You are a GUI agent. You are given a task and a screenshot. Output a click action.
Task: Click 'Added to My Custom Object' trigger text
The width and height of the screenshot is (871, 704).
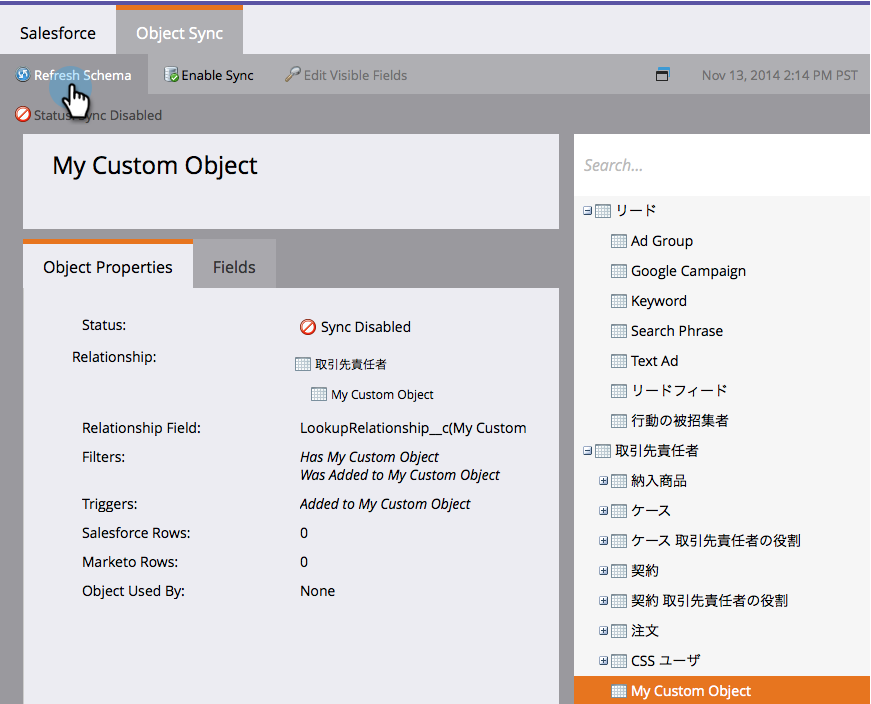click(385, 504)
